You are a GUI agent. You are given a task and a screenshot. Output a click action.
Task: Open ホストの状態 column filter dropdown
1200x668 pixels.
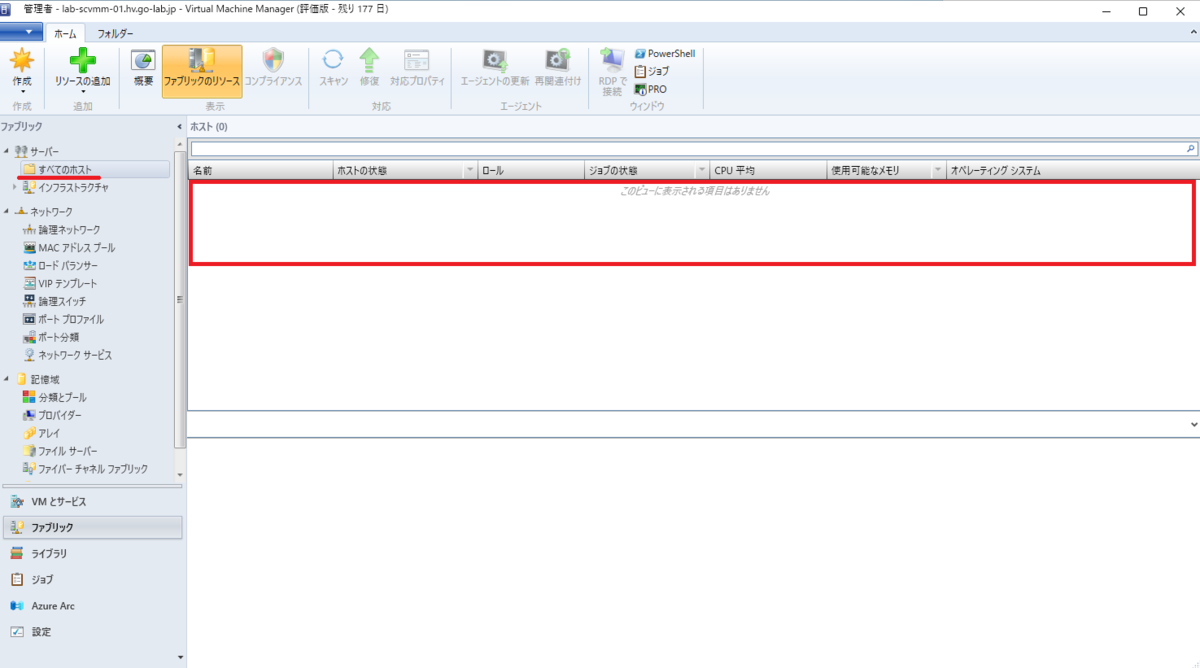pos(470,171)
